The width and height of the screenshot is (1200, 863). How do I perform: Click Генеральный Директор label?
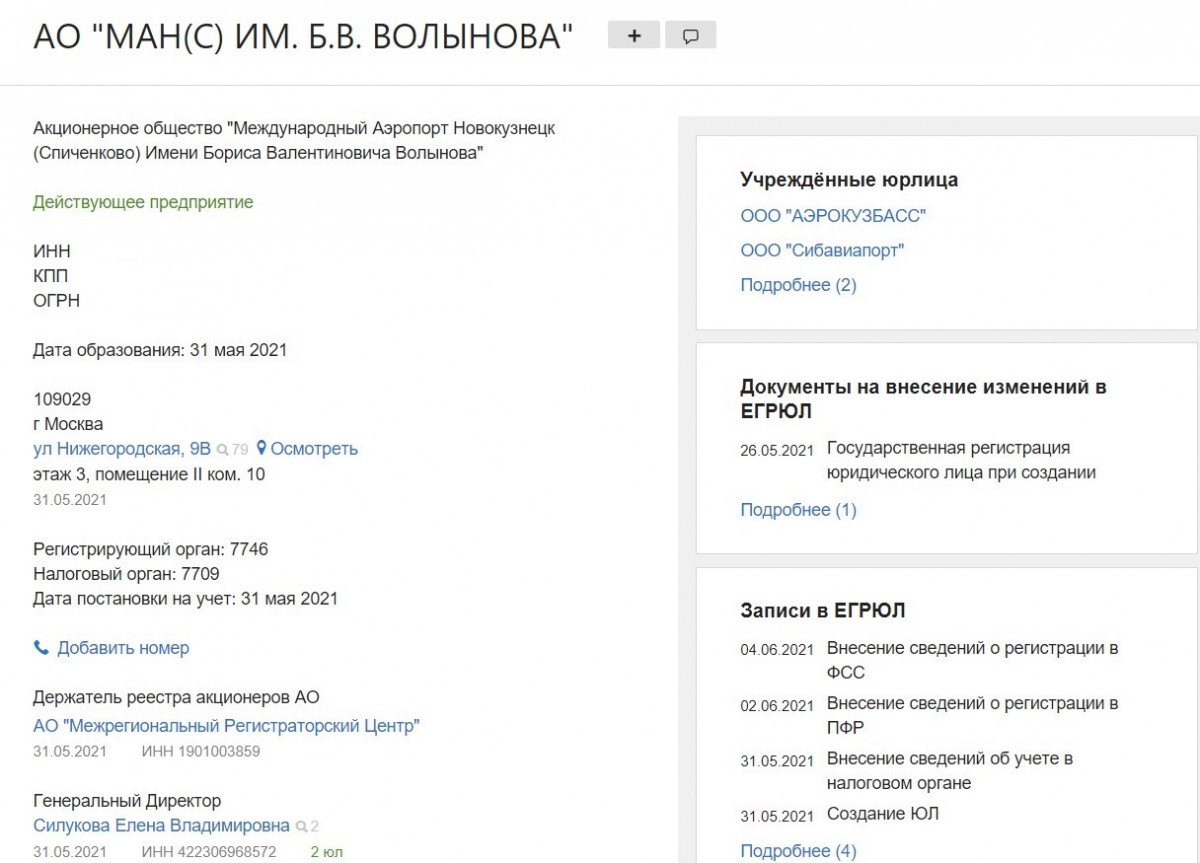point(127,801)
